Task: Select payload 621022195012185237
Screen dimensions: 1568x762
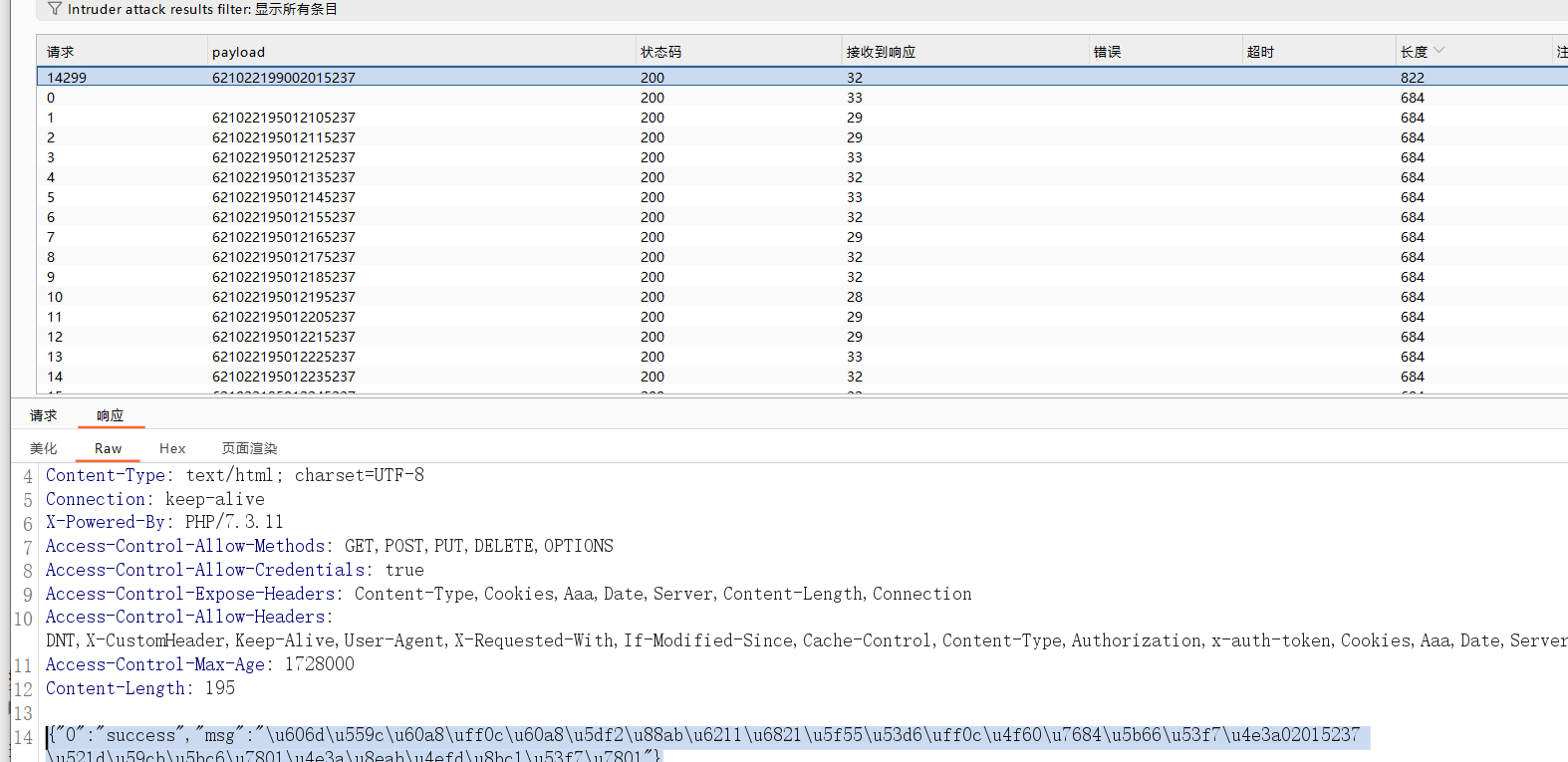Action: (284, 277)
